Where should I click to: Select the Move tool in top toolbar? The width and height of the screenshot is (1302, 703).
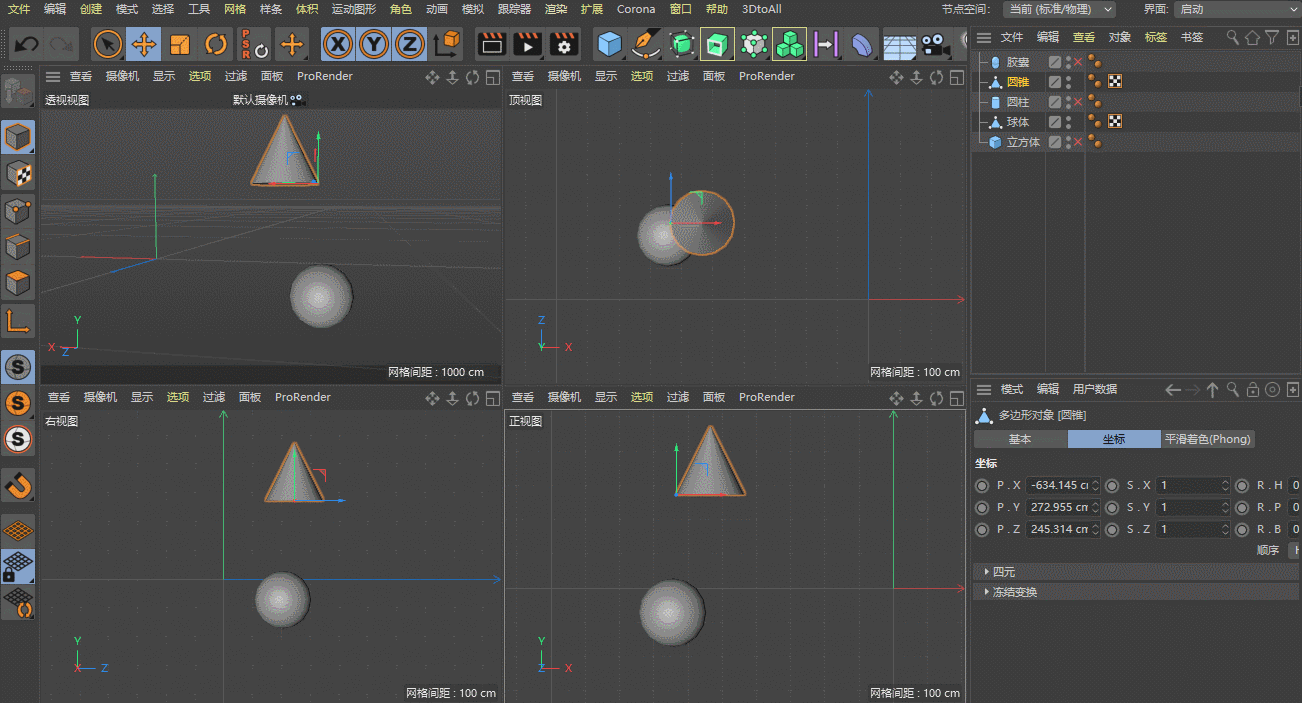pos(144,44)
